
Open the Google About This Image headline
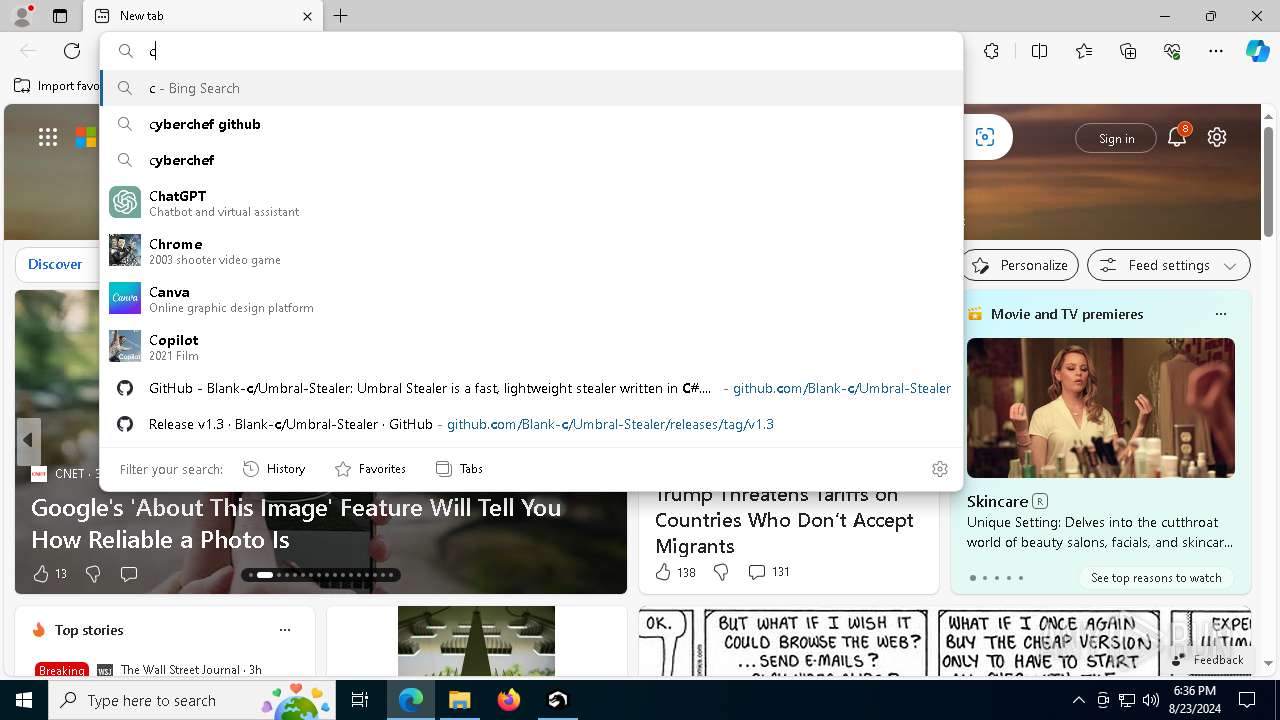point(296,523)
